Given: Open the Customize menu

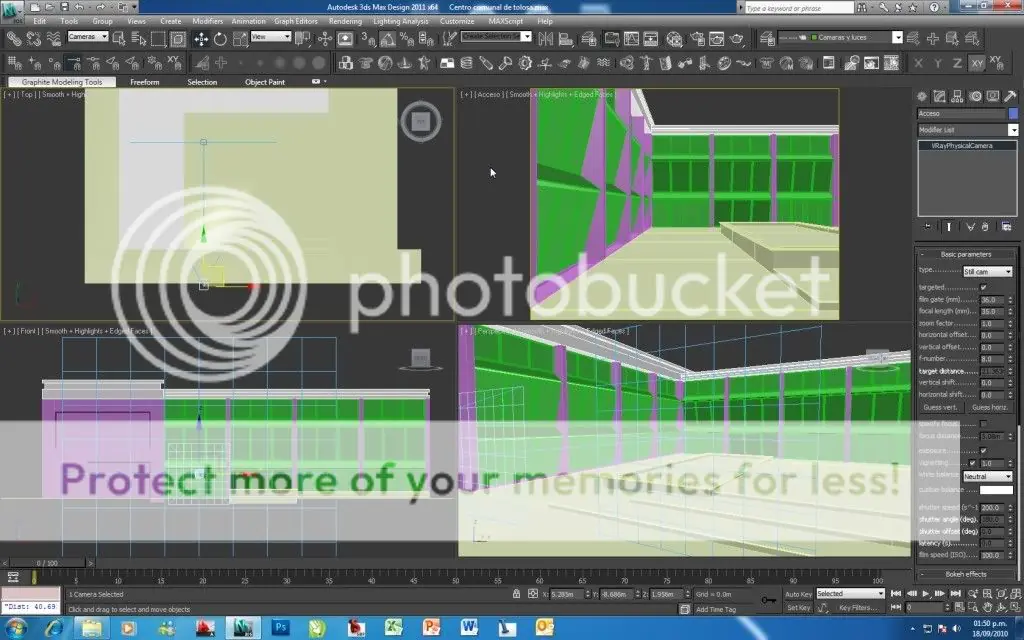Looking at the screenshot, I should point(457,21).
